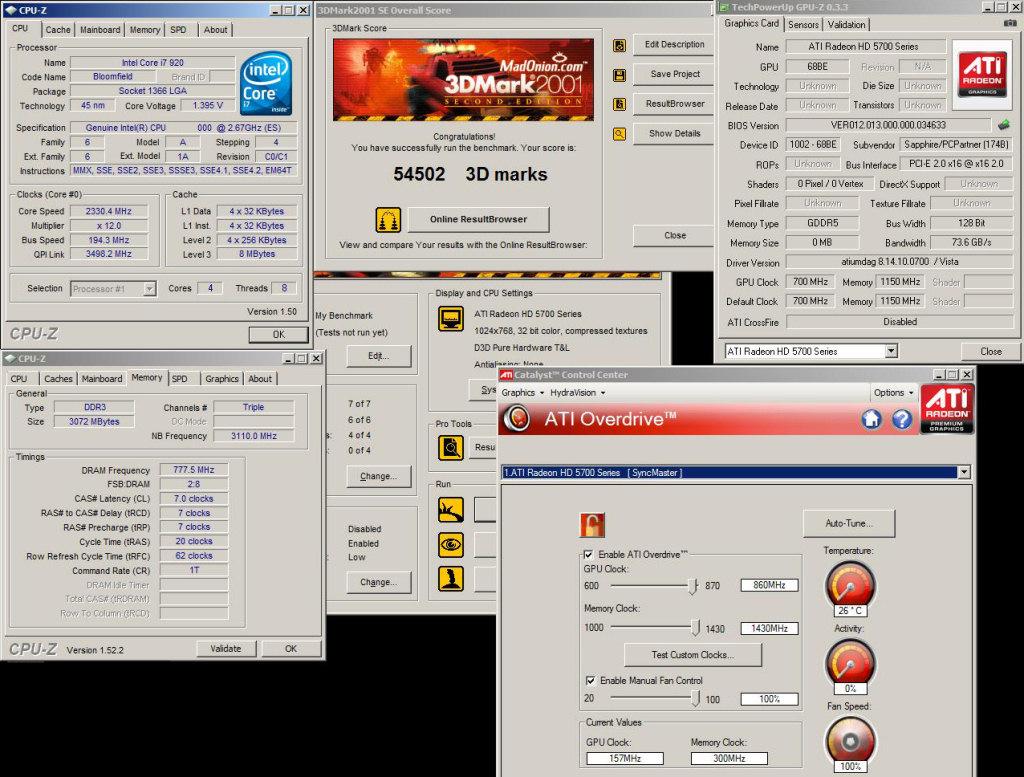Click the Memory Clock slider handle
The width and height of the screenshot is (1024, 777).
coord(695,628)
